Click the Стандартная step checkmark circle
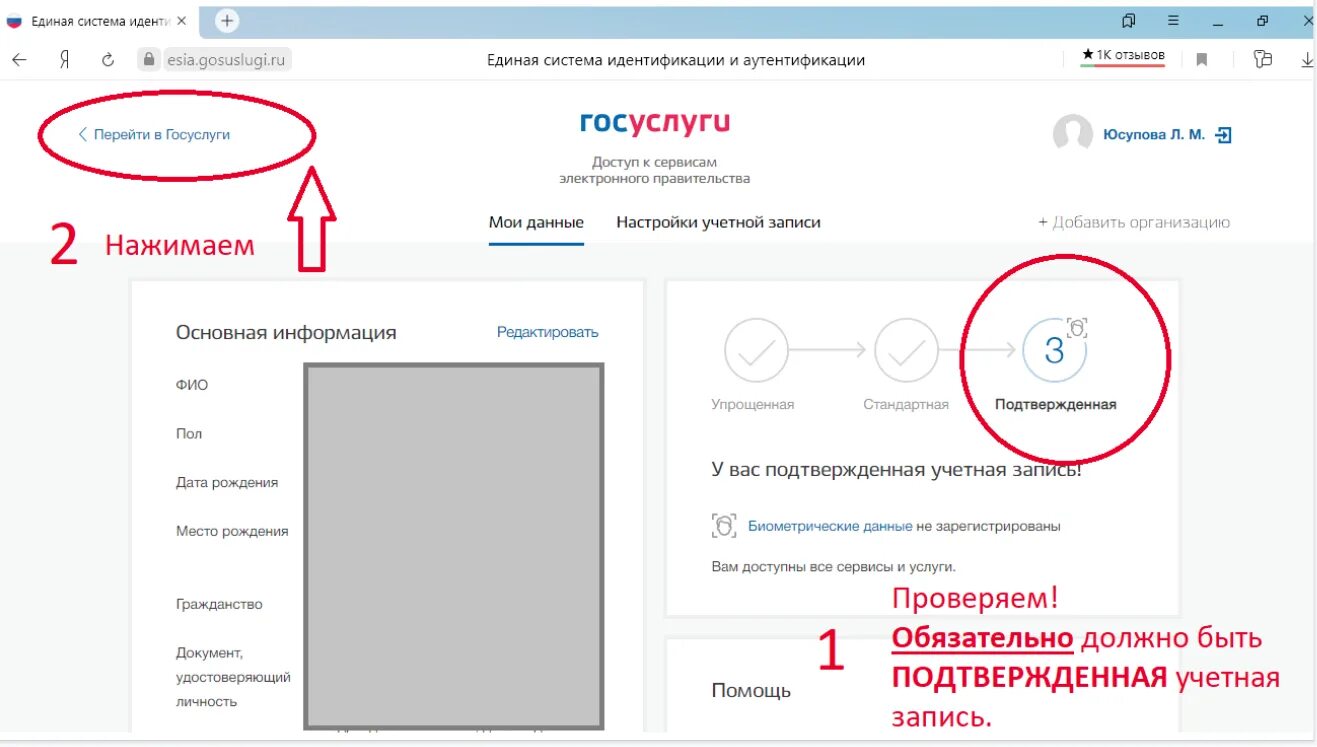This screenshot has height=747, width=1317. pyautogui.click(x=906, y=350)
